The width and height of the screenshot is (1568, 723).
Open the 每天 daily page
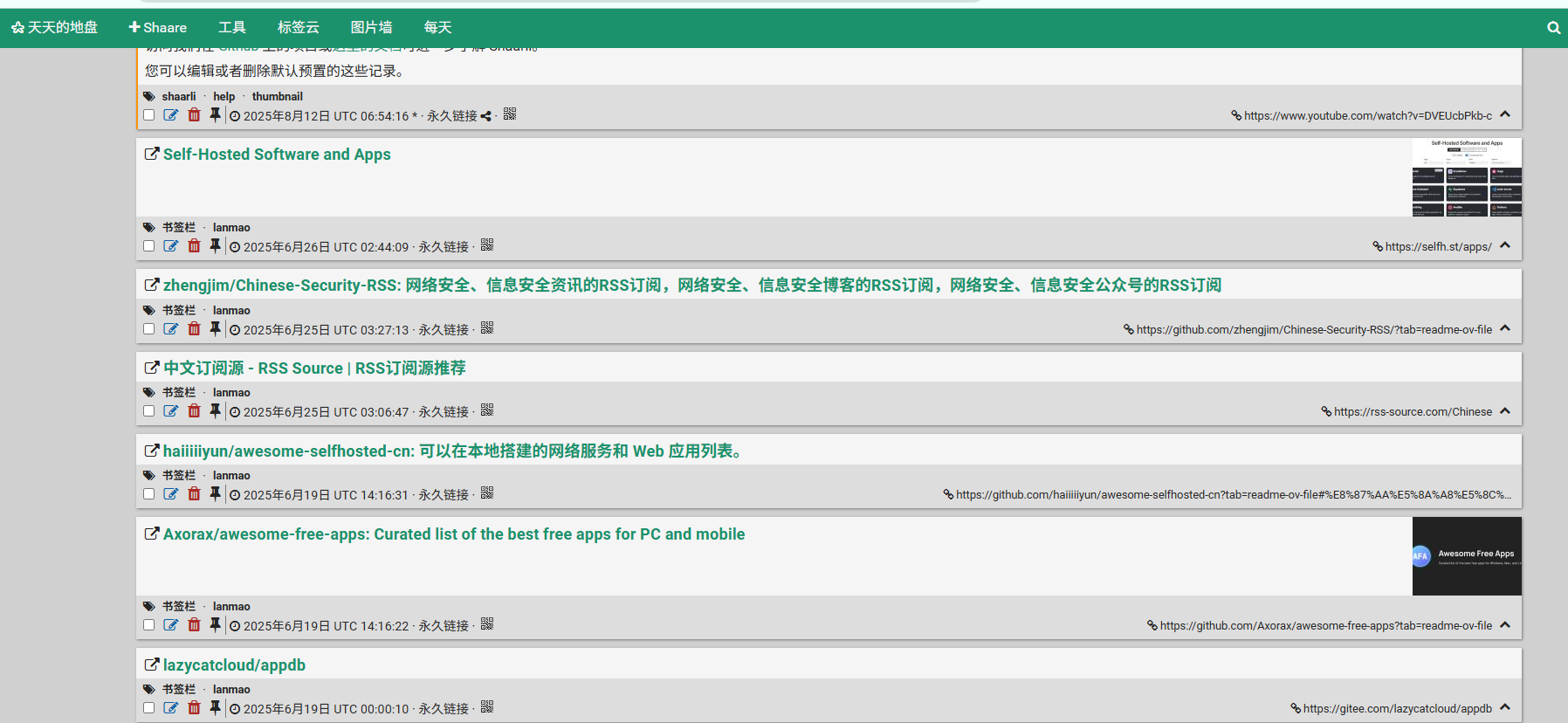(x=438, y=28)
